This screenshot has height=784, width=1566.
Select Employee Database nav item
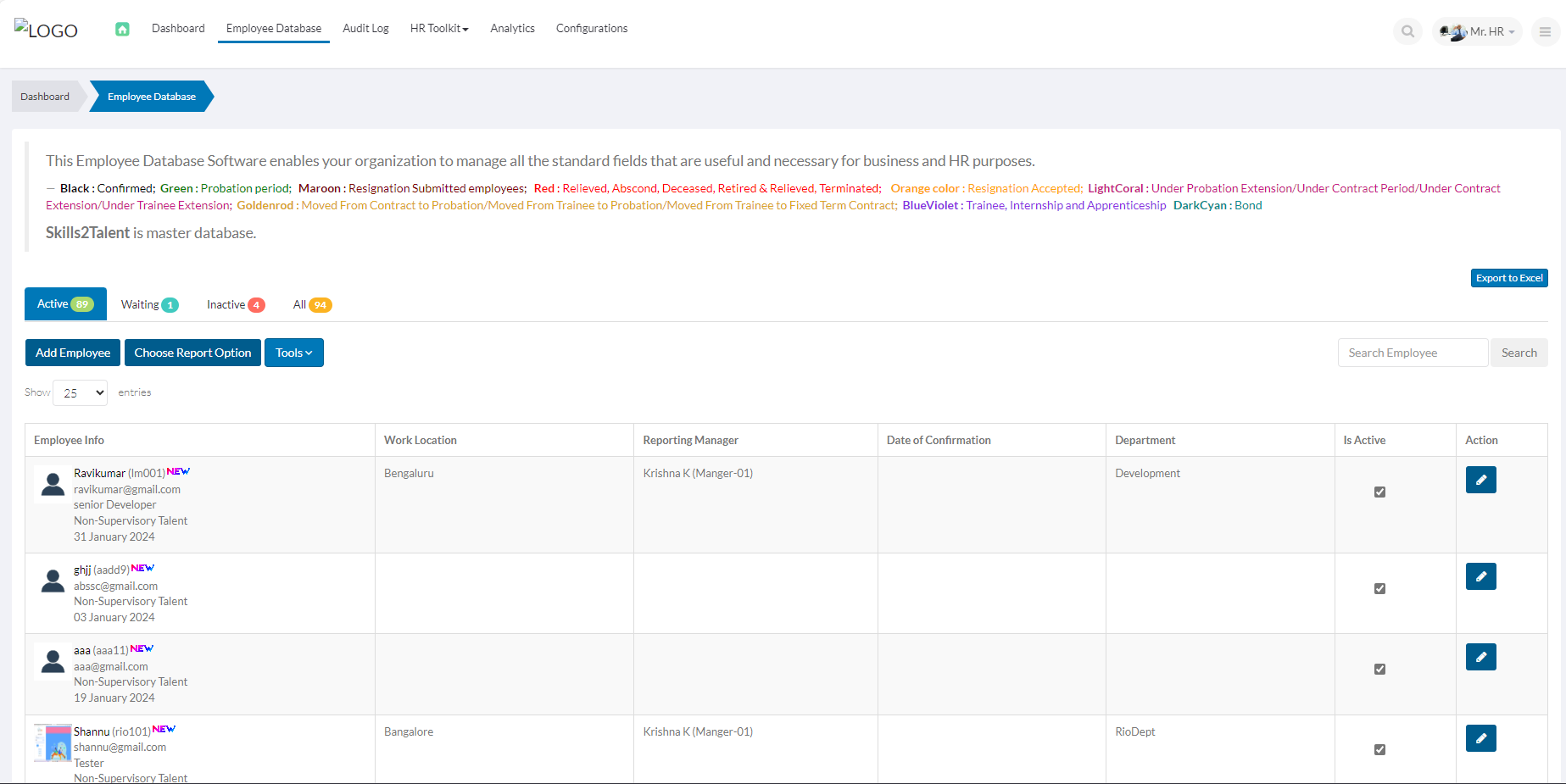click(x=274, y=28)
